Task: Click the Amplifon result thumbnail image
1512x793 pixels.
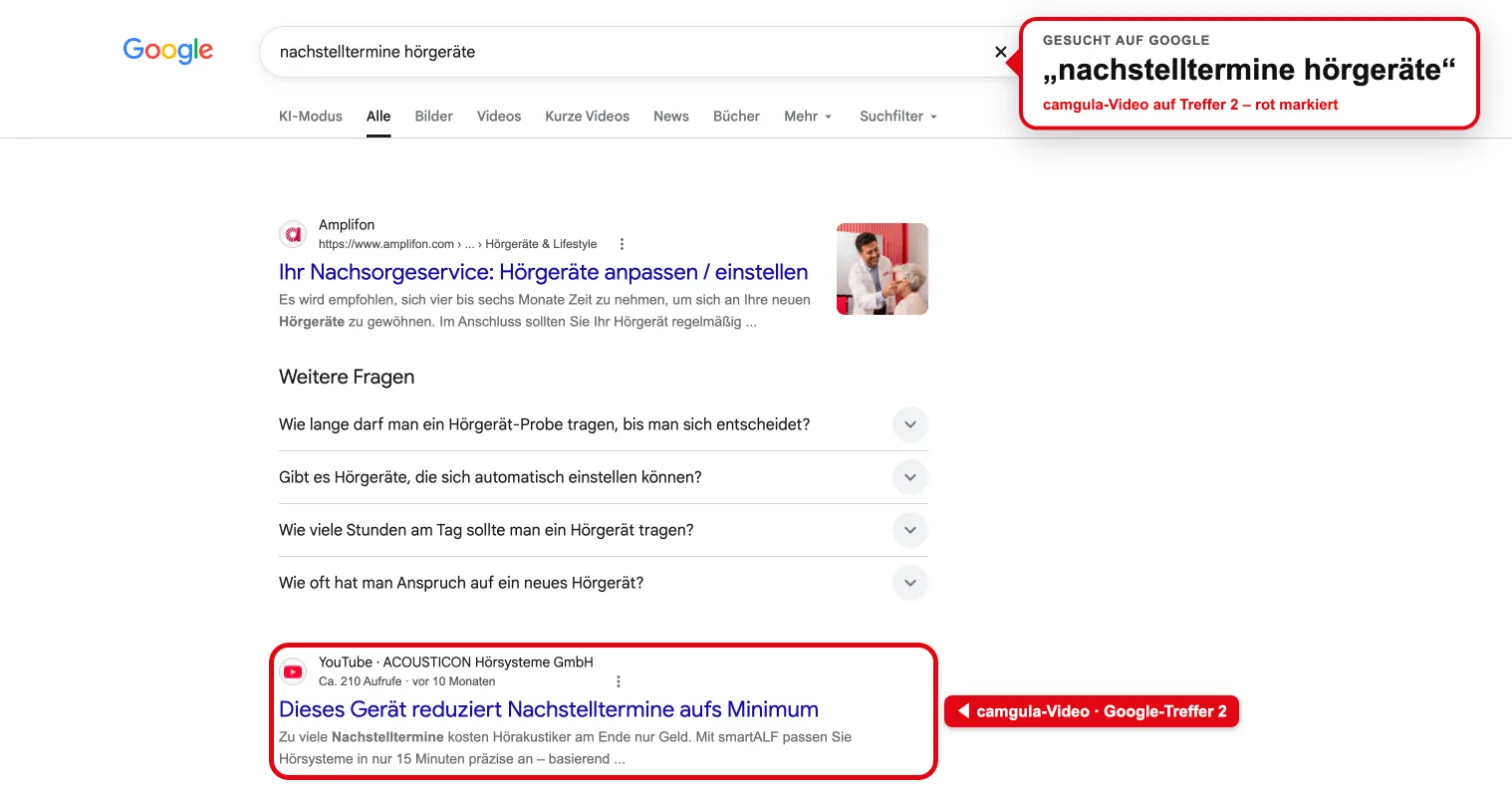Action: click(x=882, y=269)
